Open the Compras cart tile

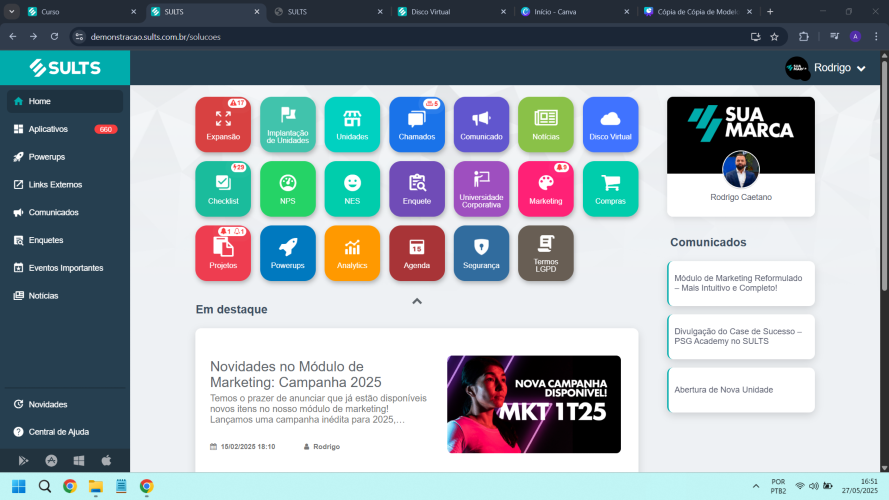tap(610, 189)
